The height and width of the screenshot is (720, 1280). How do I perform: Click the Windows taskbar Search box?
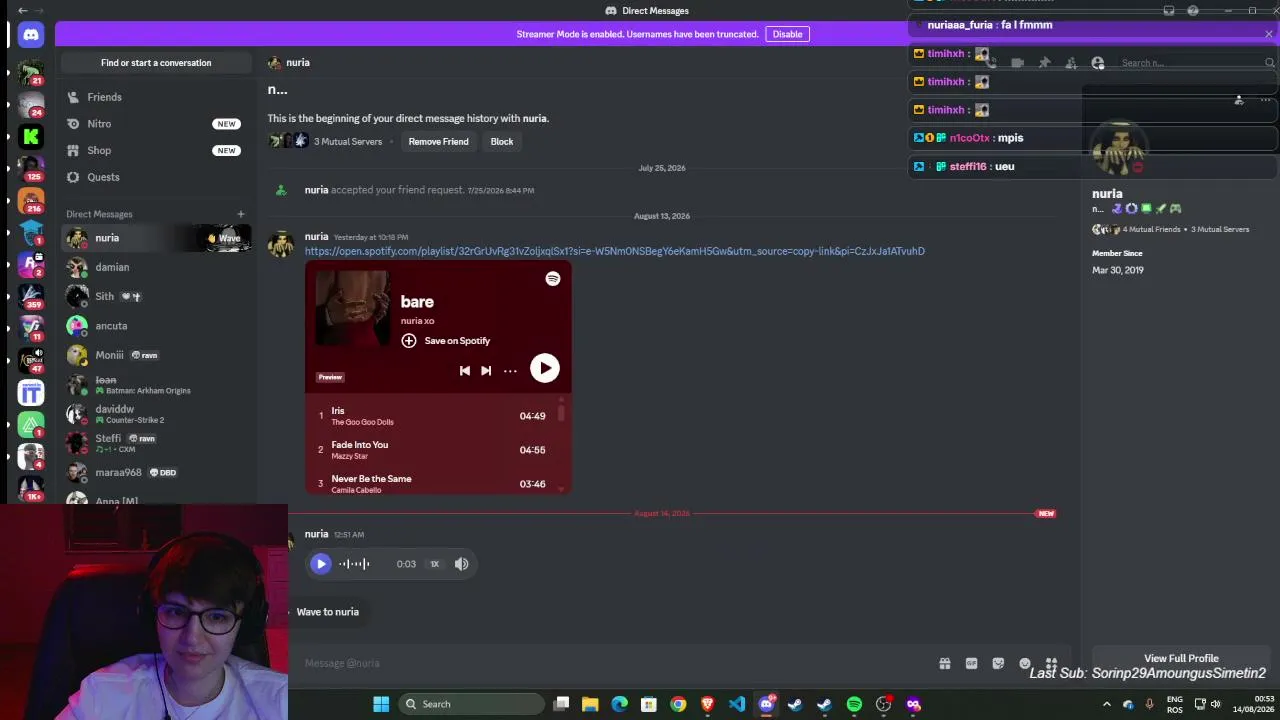(x=472, y=704)
